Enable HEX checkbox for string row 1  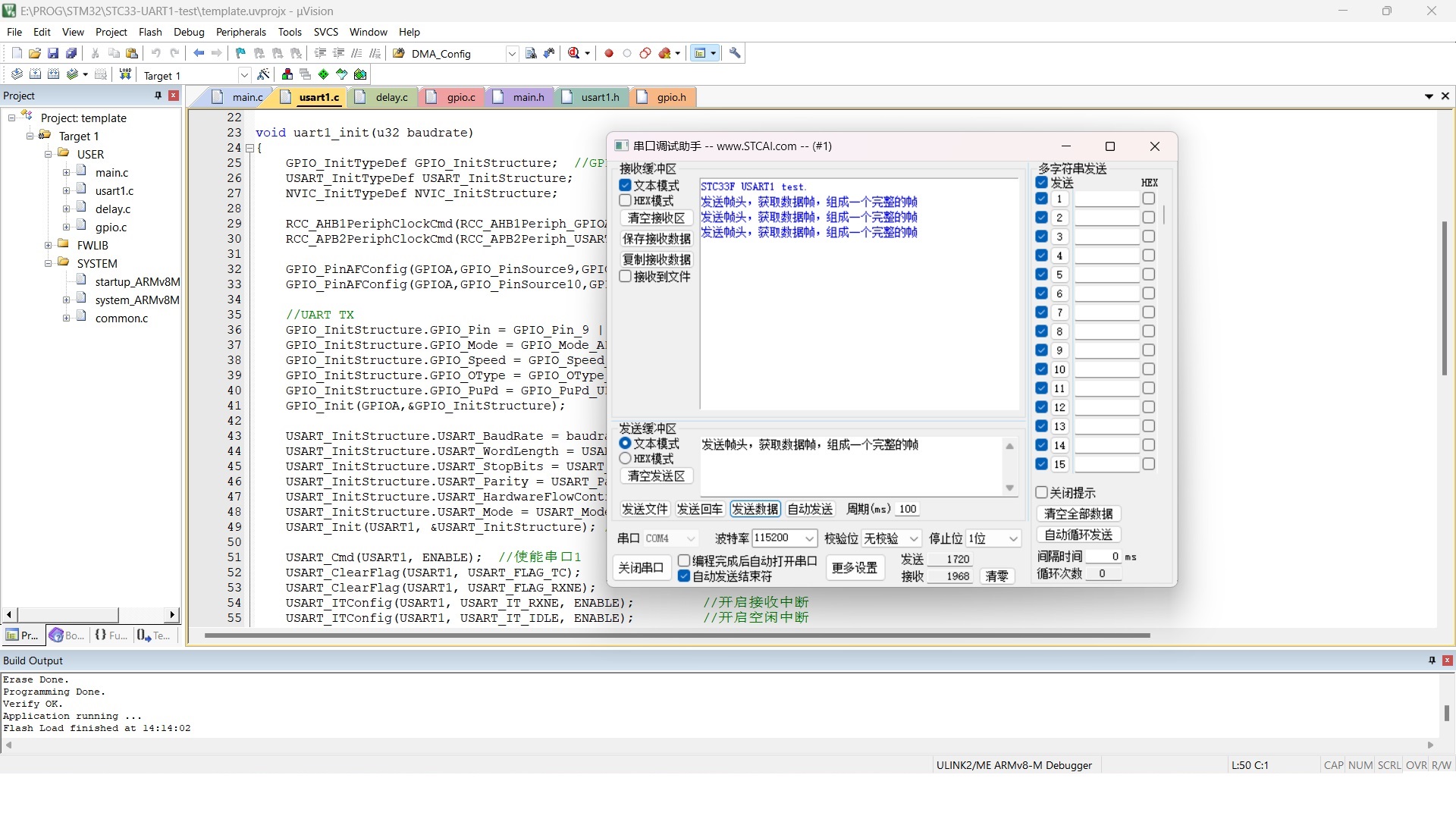[x=1149, y=199]
